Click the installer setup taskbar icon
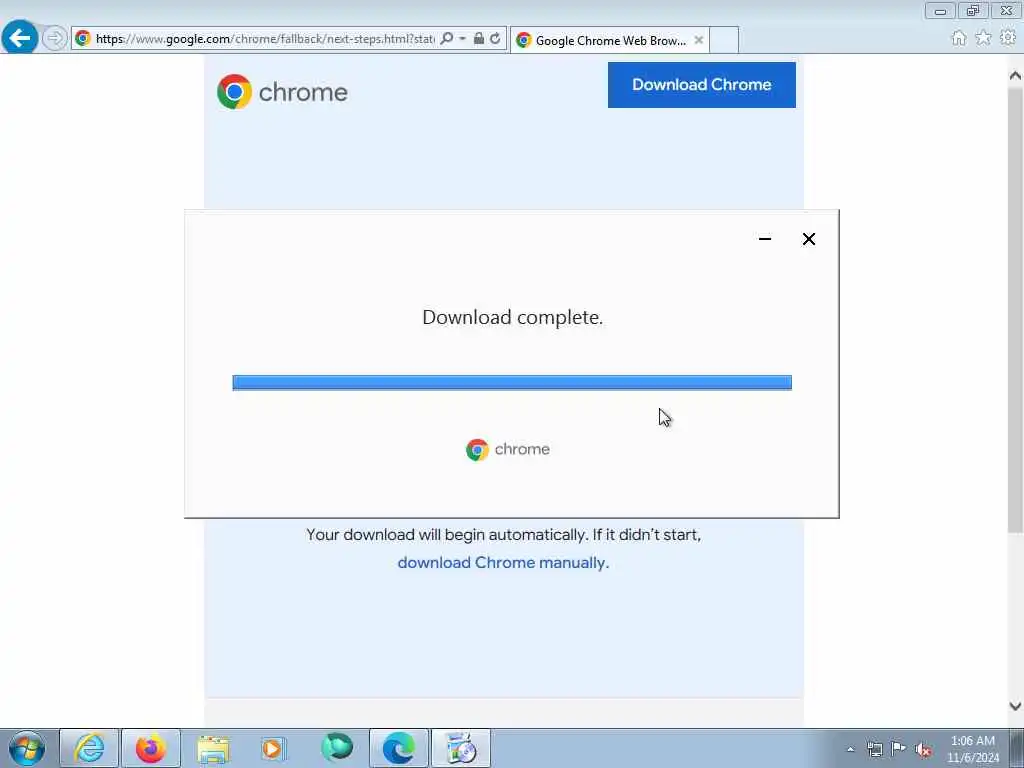1024x768 pixels. 461,748
